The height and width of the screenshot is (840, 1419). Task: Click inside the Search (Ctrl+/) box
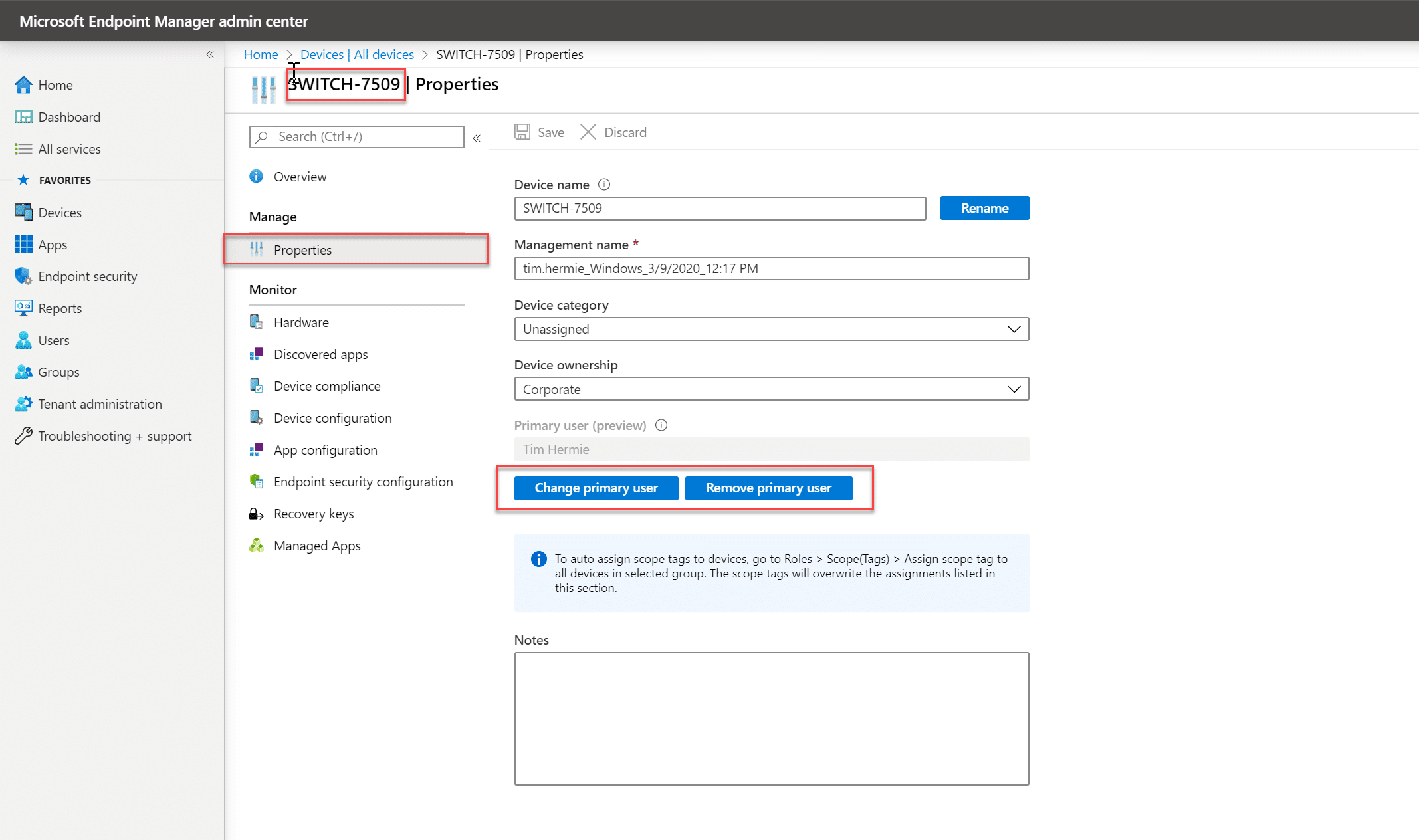357,137
